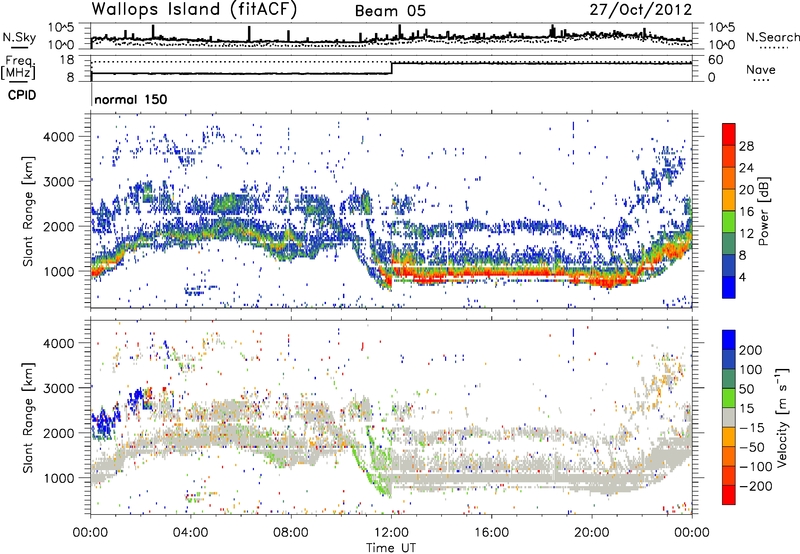Click the left '10^5' noise axis tick
Image resolution: width=800 pixels, height=554 pixels.
(x=61, y=28)
